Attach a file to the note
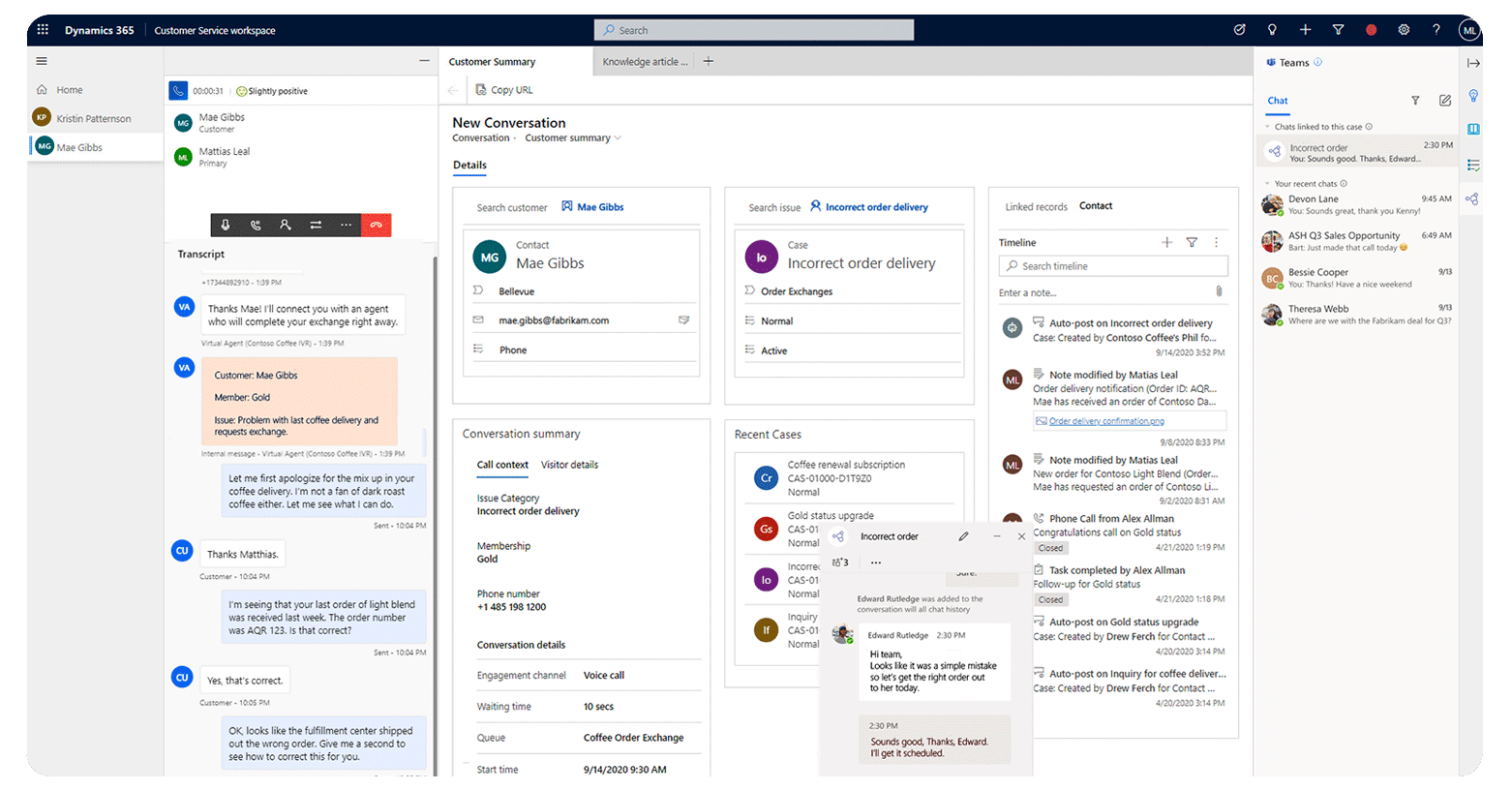1512x790 pixels. pyautogui.click(x=1219, y=291)
